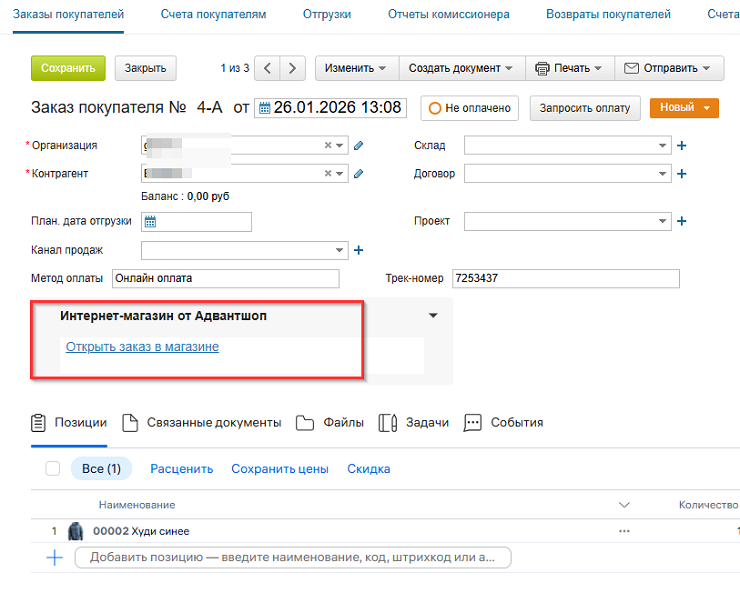Click the previous order arrow button
740x593 pixels.
pos(267,68)
